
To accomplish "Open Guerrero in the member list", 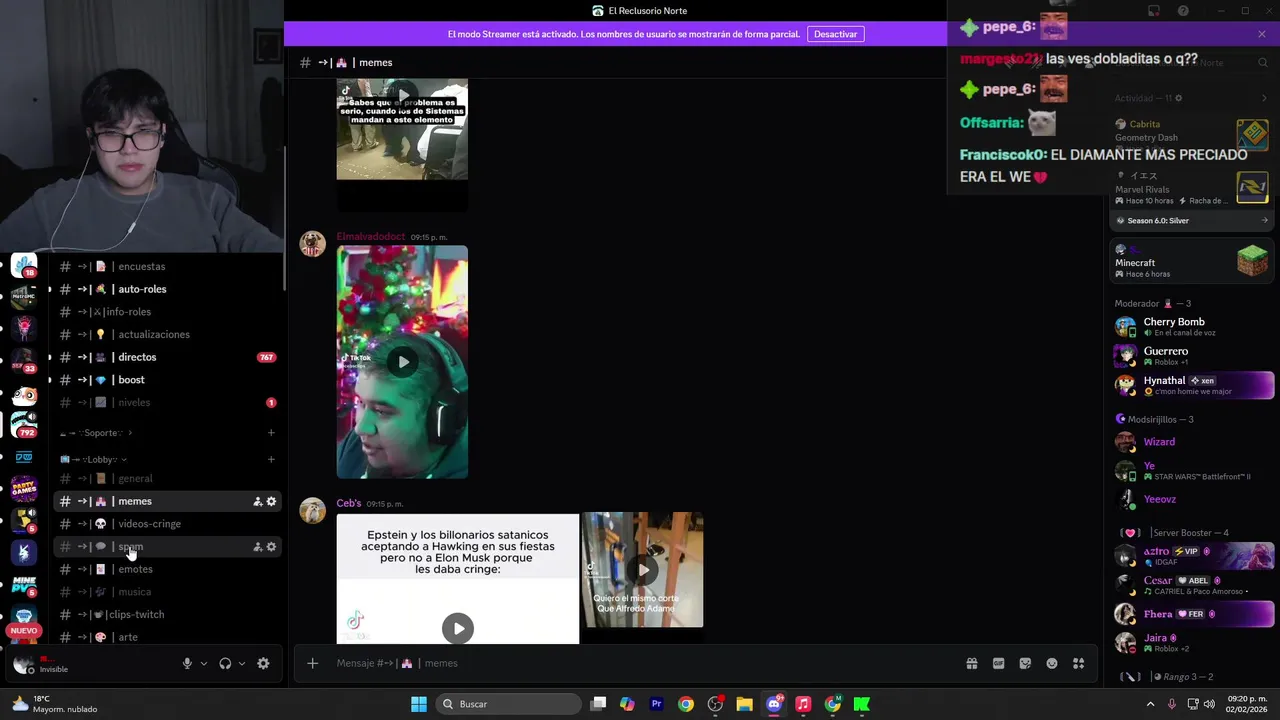I will [1194, 356].
